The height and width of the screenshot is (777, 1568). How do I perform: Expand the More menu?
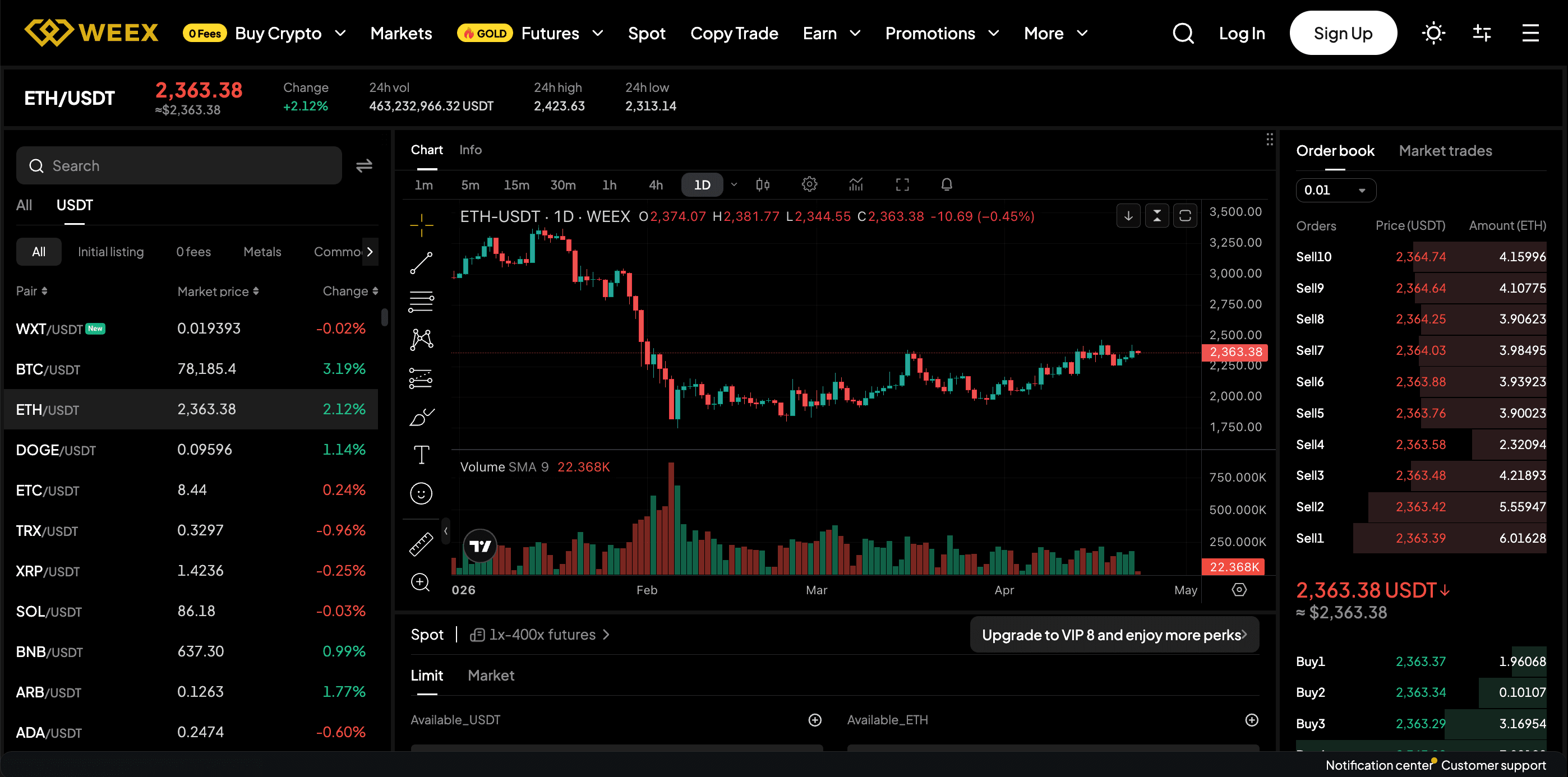pos(1082,33)
